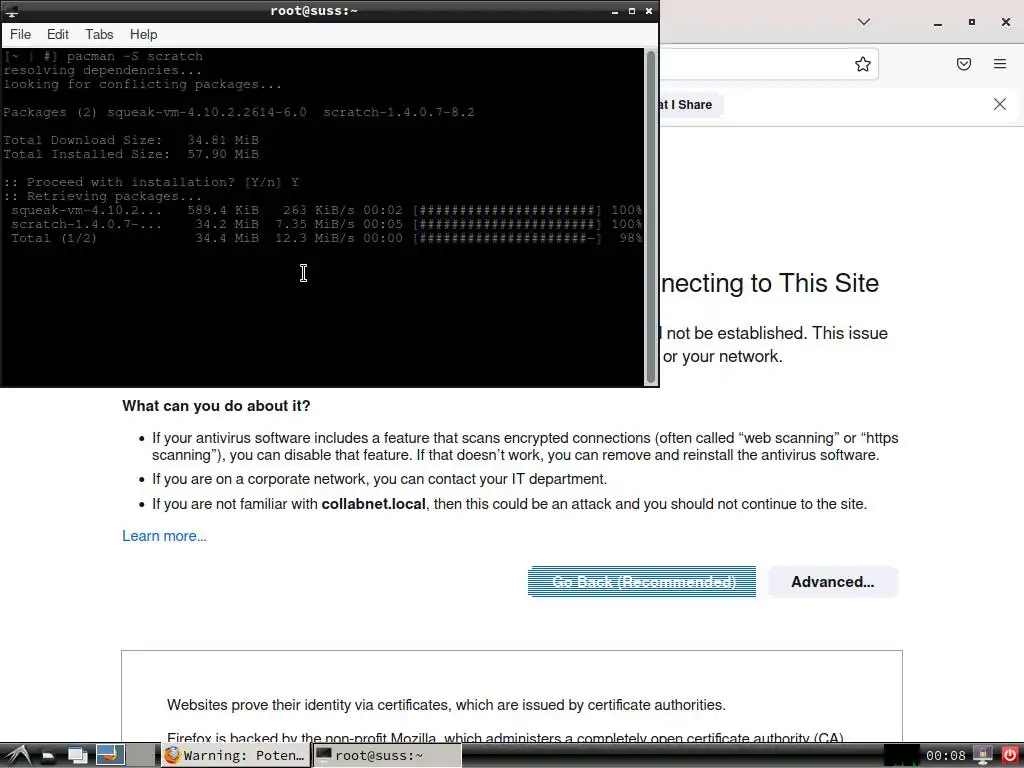
Task: Click the terminal window menu icon in title bar
Action: (x=12, y=11)
